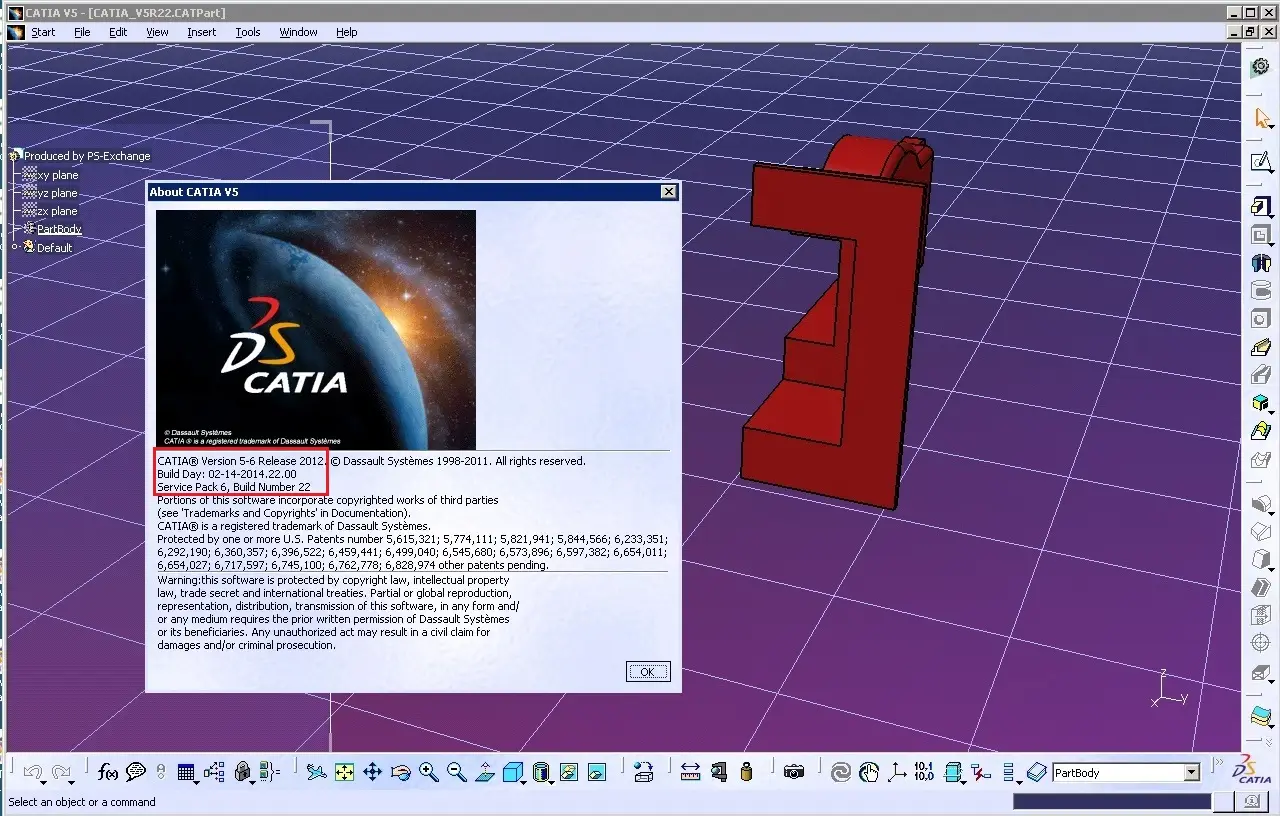Click the Update All spiral icon
Image resolution: width=1280 pixels, height=816 pixels.
[842, 772]
